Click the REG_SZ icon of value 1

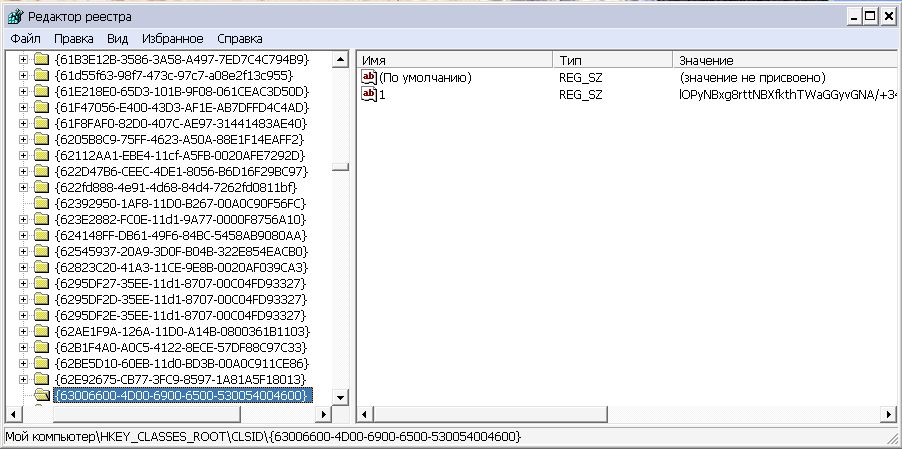point(369,94)
